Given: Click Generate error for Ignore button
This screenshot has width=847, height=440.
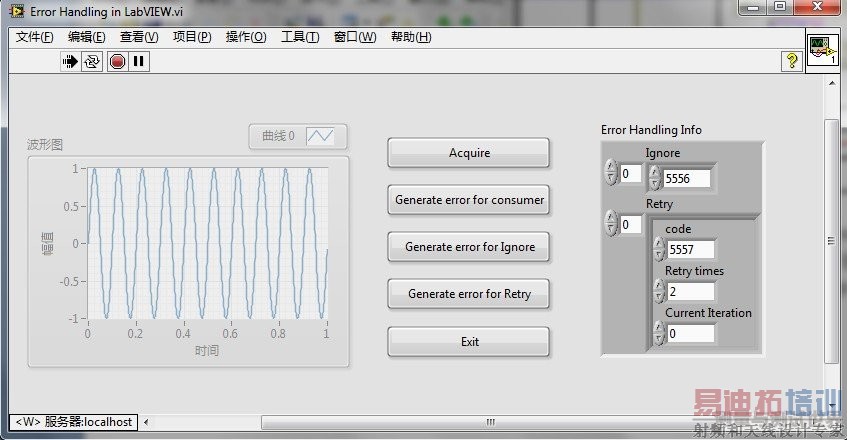Looking at the screenshot, I should click(x=468, y=247).
